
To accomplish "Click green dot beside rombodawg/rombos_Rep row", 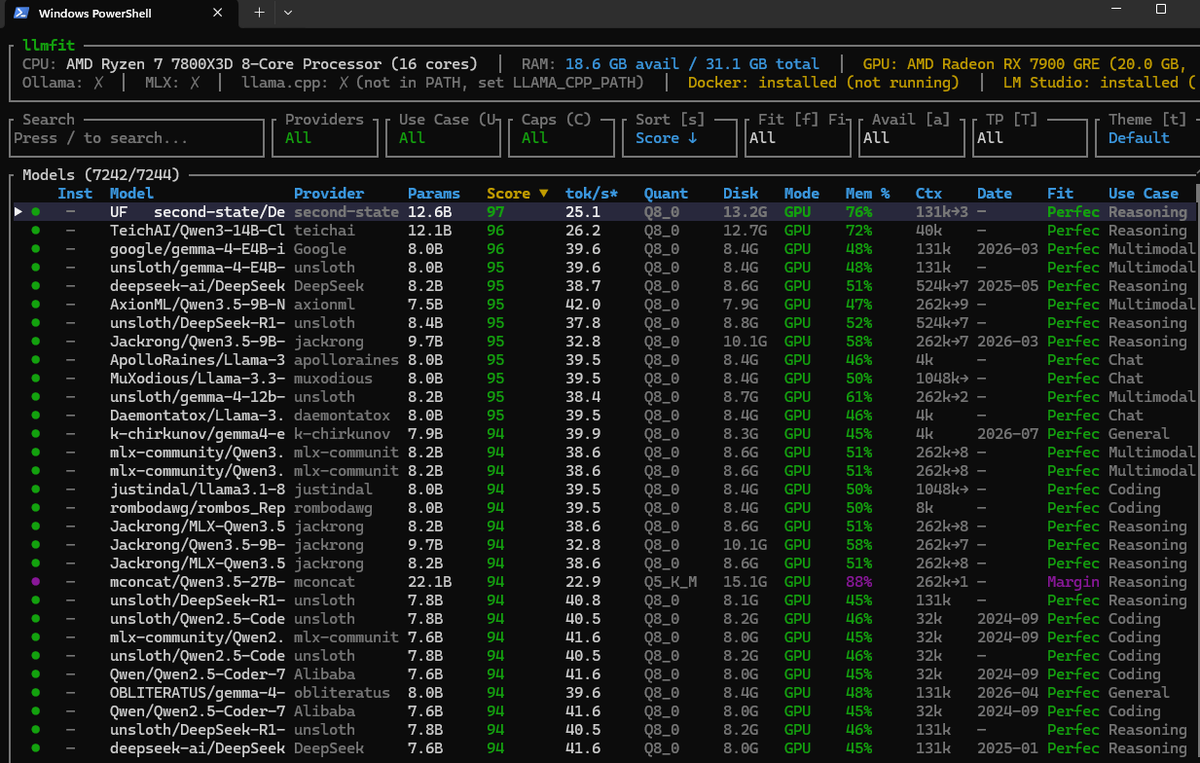I will click(36, 508).
